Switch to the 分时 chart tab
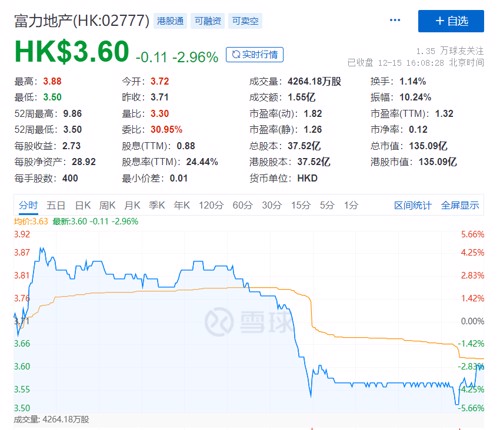This screenshot has height=430, width=500. [28, 205]
